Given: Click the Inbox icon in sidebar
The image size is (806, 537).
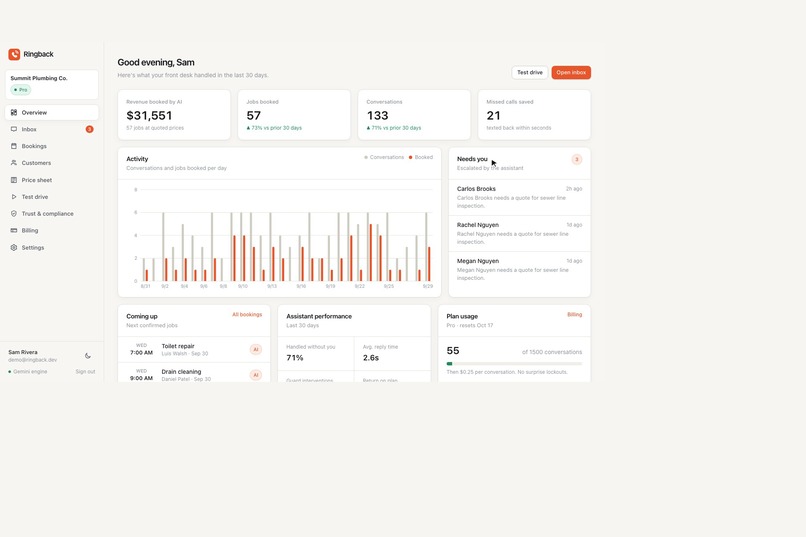Looking at the screenshot, I should pyautogui.click(x=14, y=129).
